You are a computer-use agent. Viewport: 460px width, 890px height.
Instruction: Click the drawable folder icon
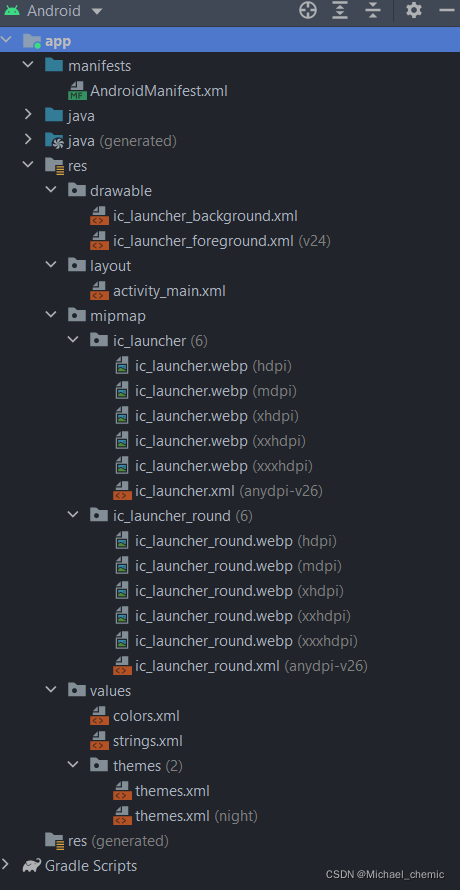[x=76, y=190]
